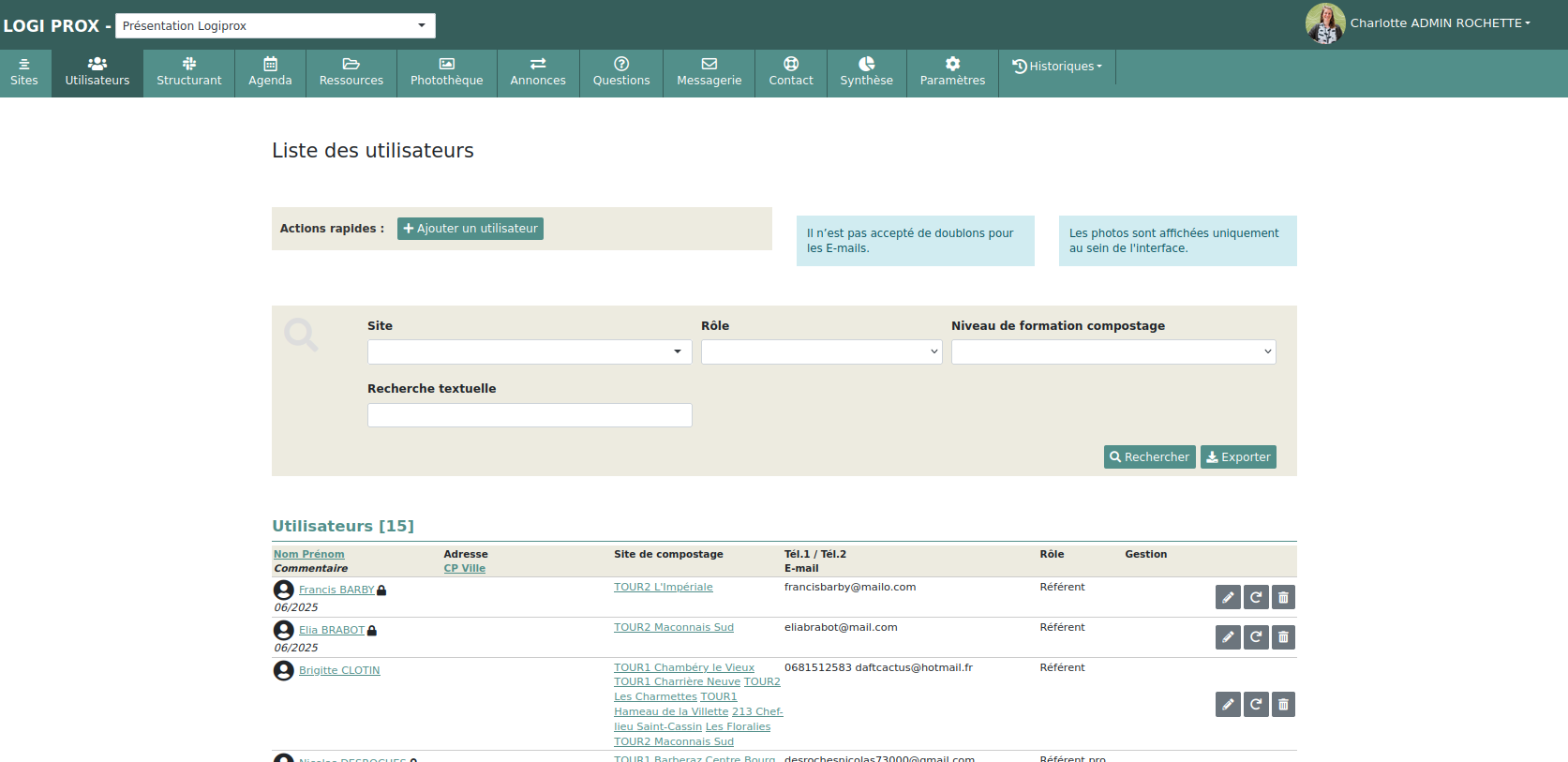Viewport: 1568px width, 762px height.
Task: Open TOUR1 Charrière Neuve link
Action: pos(678,682)
